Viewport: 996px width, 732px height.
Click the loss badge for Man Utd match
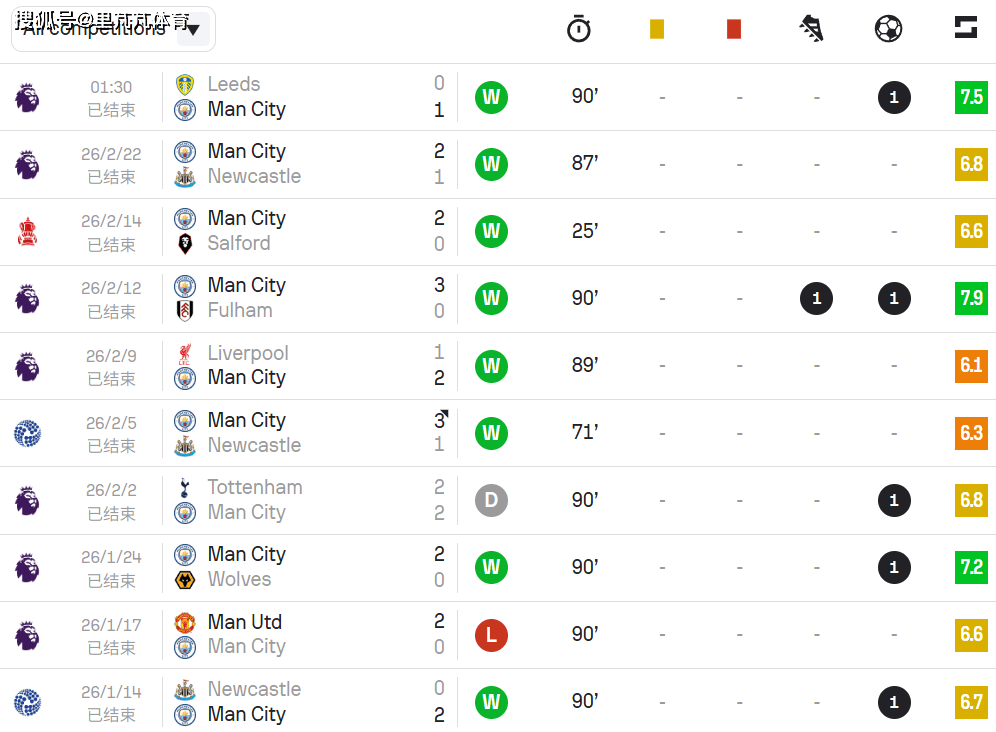[491, 635]
